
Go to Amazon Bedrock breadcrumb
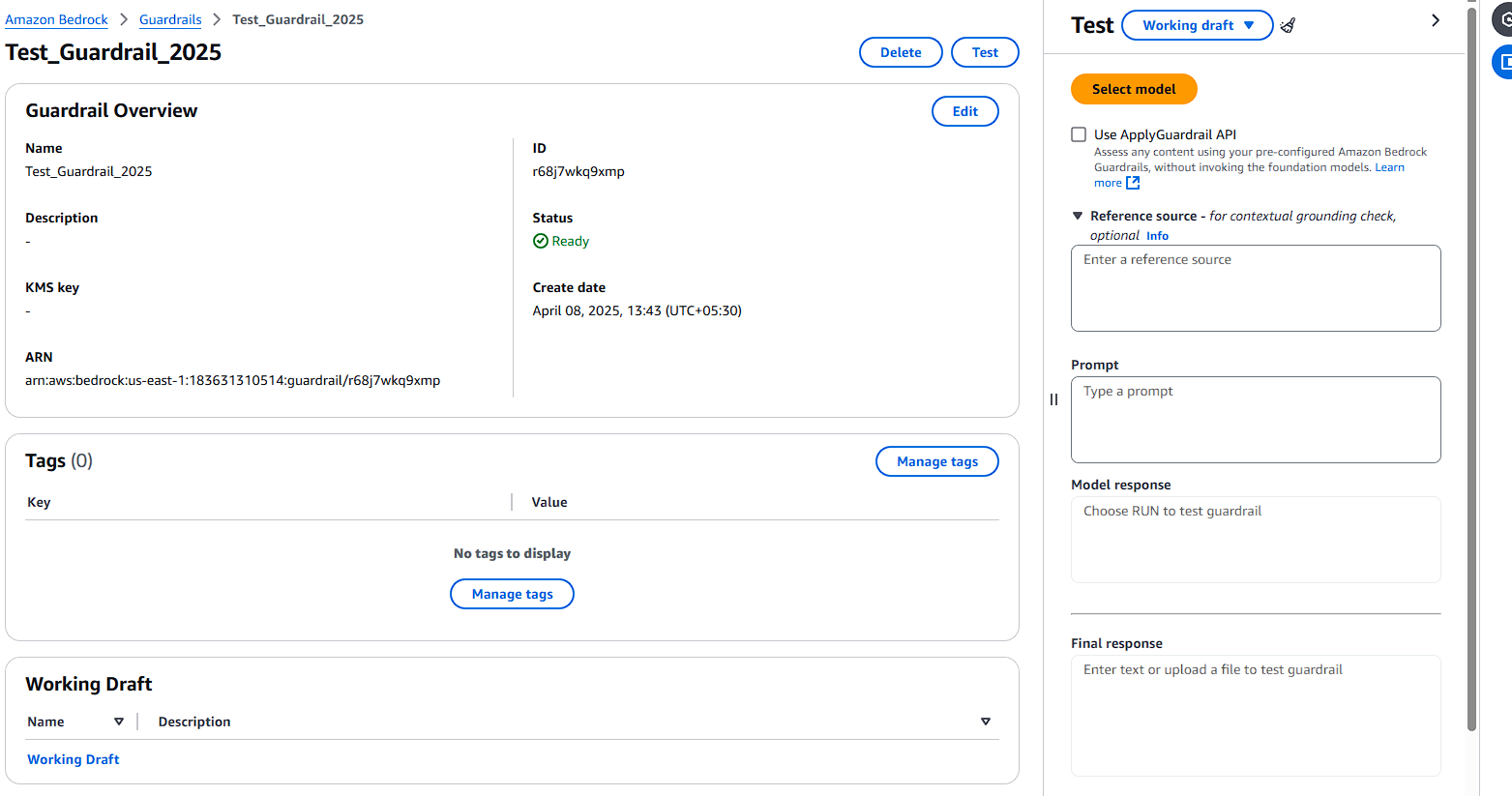(x=56, y=19)
